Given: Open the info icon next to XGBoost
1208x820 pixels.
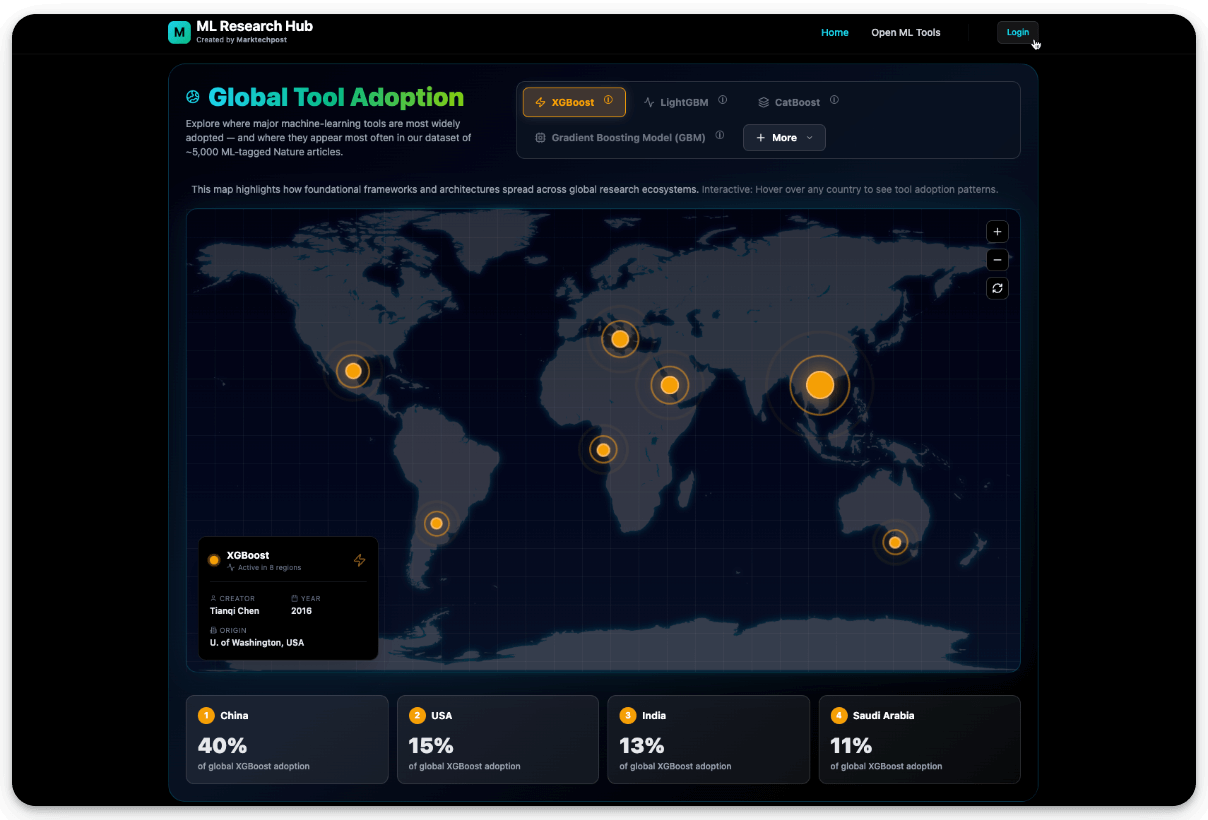Looking at the screenshot, I should [608, 100].
